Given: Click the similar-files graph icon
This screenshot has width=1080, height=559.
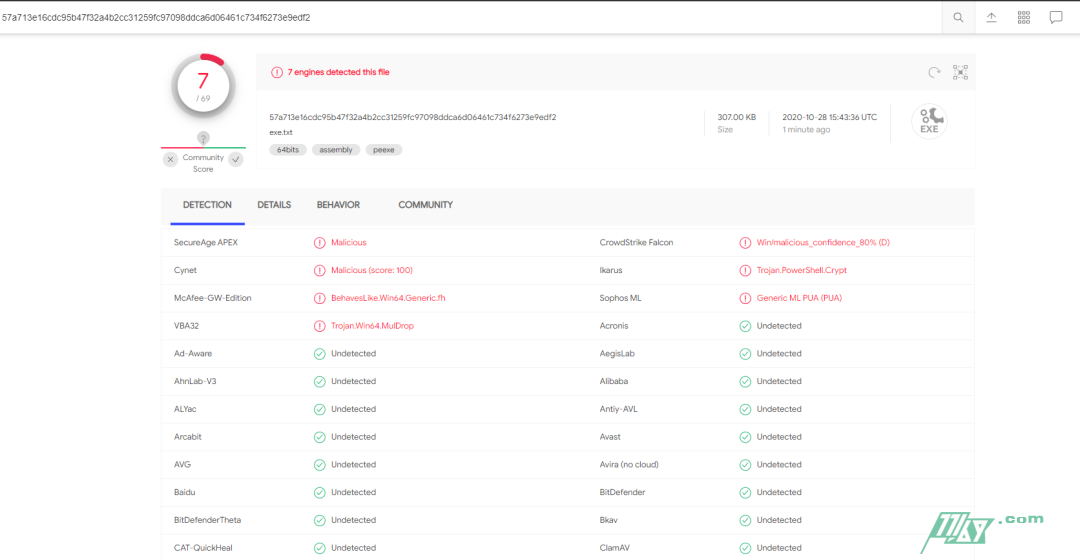Looking at the screenshot, I should (960, 72).
